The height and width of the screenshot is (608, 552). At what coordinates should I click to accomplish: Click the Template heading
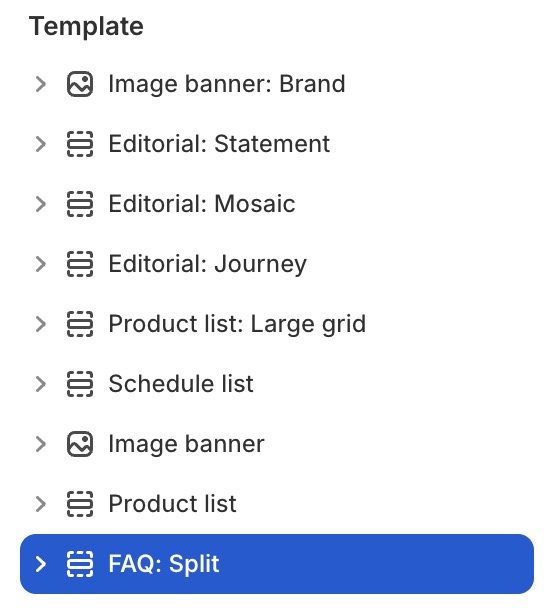[86, 26]
